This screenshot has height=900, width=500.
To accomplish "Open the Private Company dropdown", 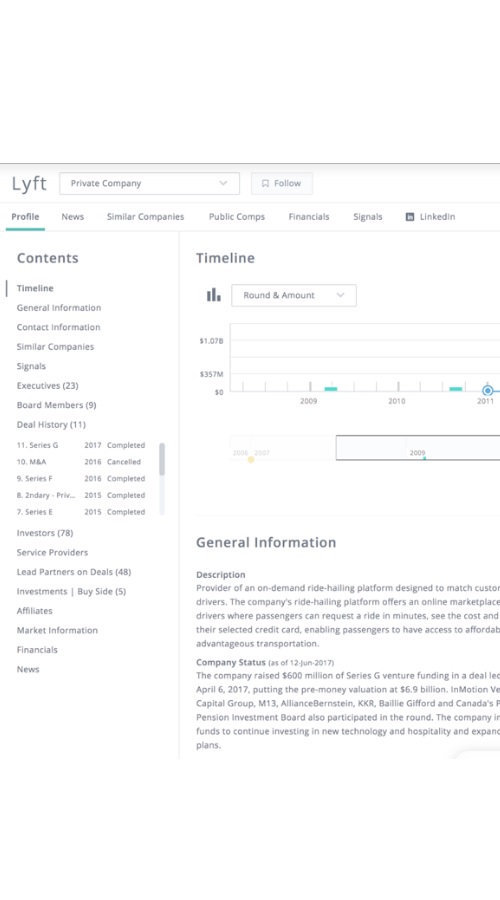I will click(x=149, y=184).
